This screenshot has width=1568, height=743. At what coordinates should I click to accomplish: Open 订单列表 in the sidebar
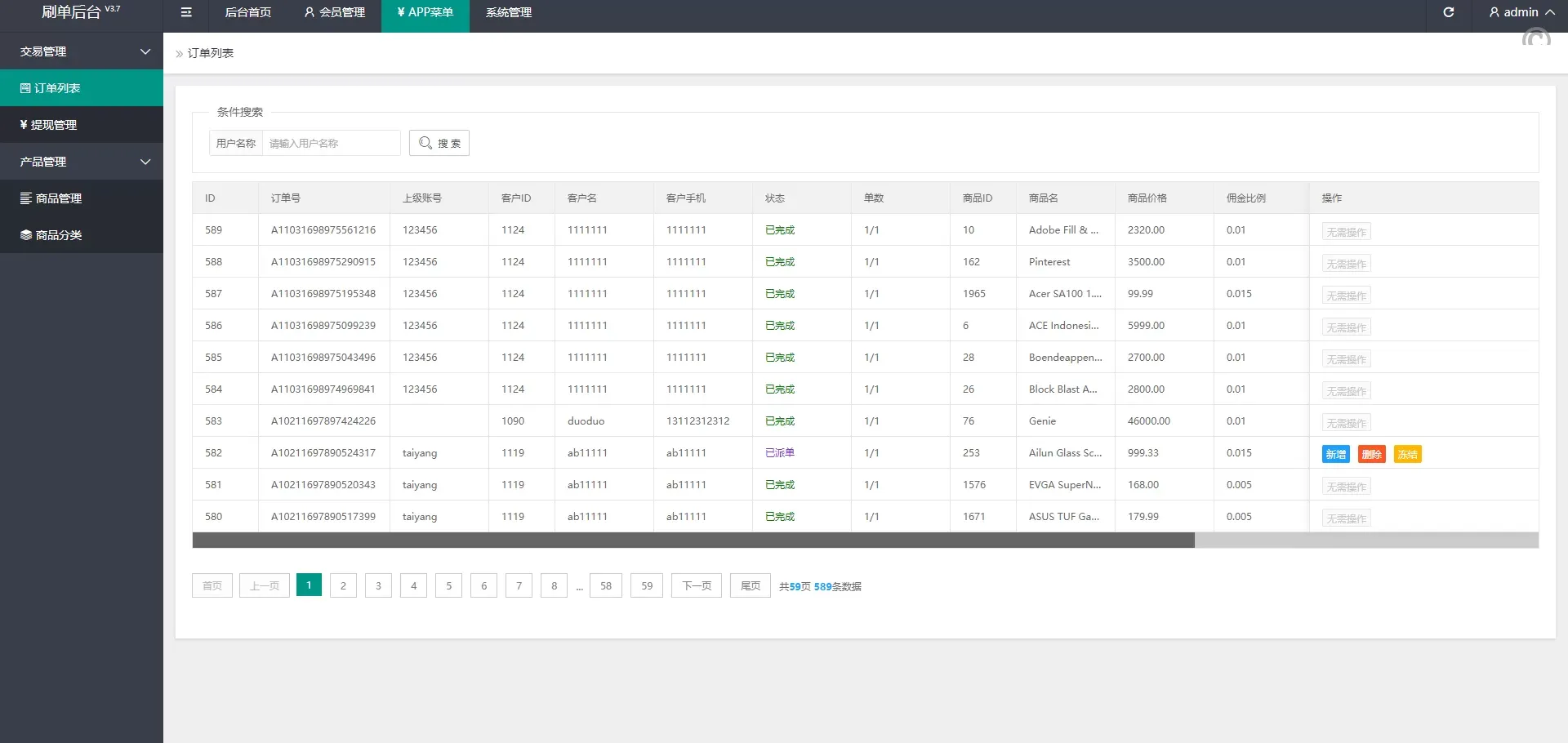click(82, 88)
